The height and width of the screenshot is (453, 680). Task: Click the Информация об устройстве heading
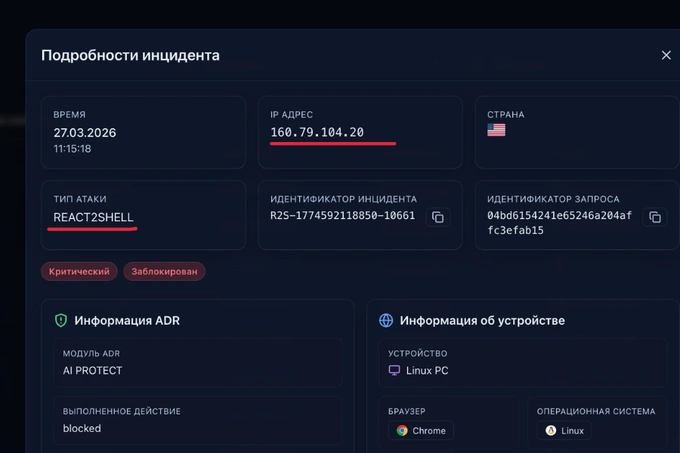pyautogui.click(x=482, y=320)
